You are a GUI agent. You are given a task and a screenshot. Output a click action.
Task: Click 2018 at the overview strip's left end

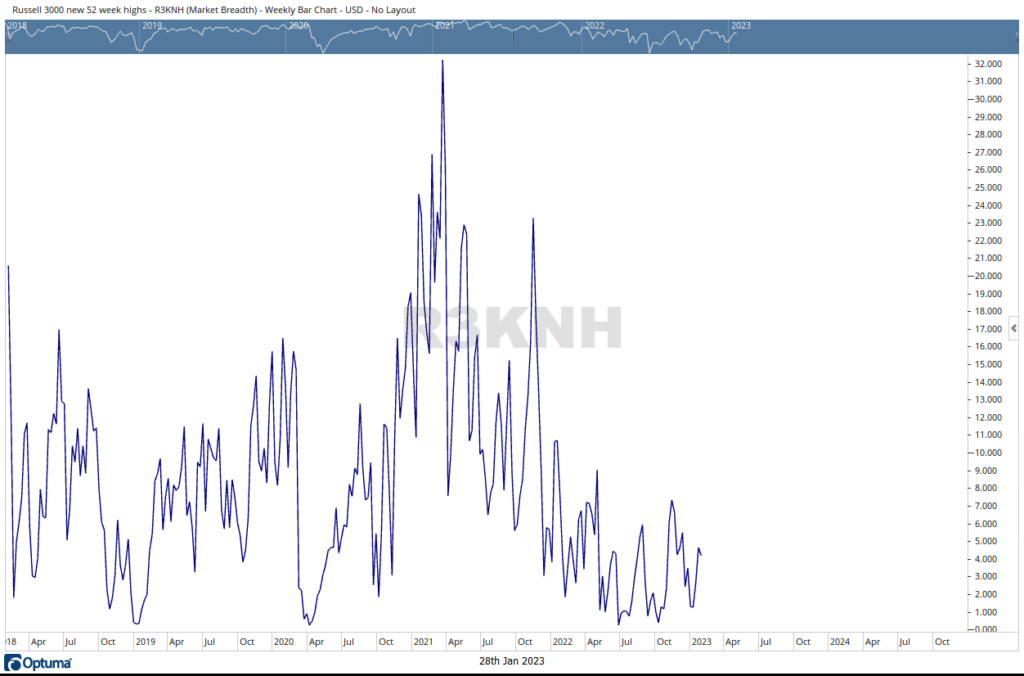click(17, 25)
